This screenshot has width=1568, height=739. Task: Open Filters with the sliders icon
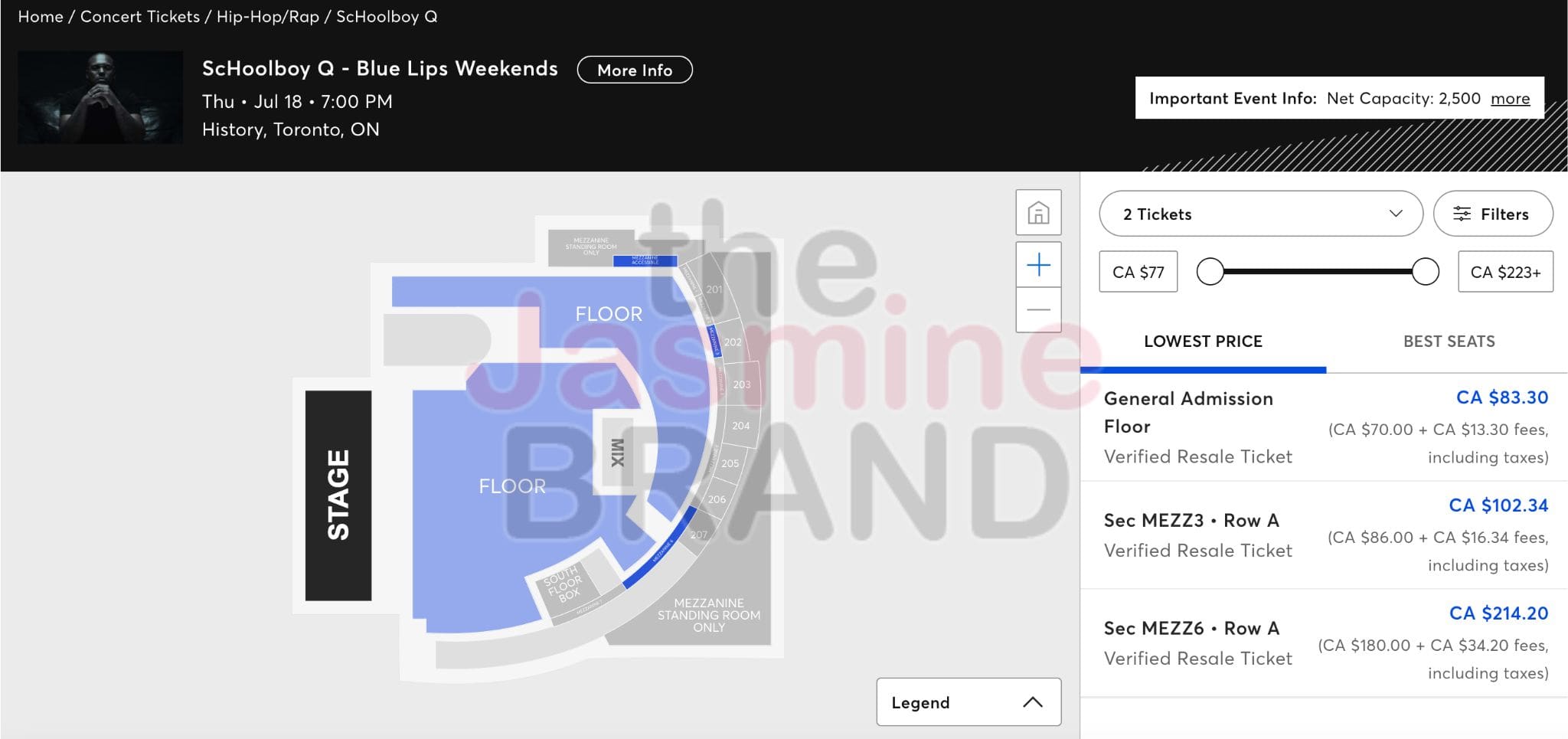1492,214
